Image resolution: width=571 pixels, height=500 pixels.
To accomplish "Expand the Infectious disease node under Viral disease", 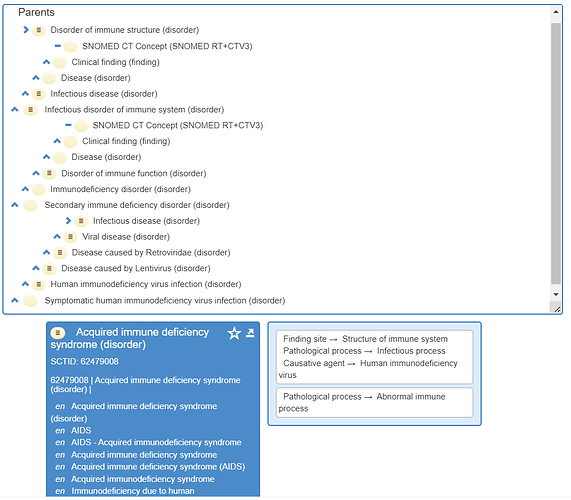I will (x=68, y=221).
